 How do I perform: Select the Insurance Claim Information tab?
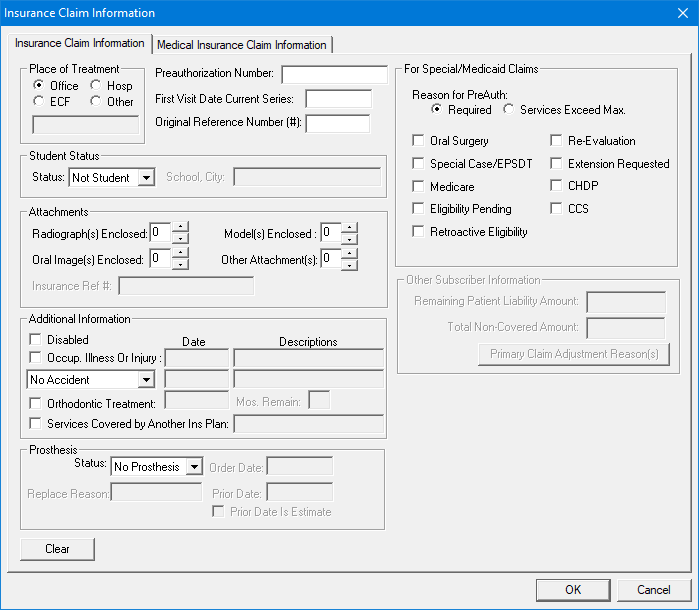point(79,44)
